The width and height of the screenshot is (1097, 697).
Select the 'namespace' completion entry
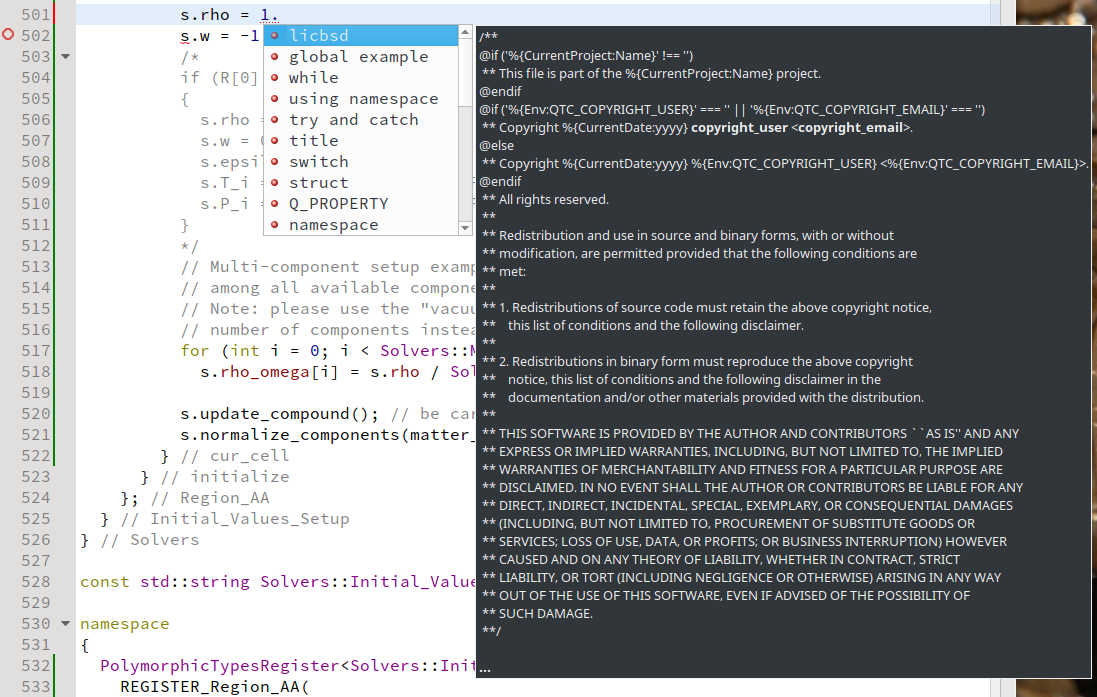click(333, 225)
